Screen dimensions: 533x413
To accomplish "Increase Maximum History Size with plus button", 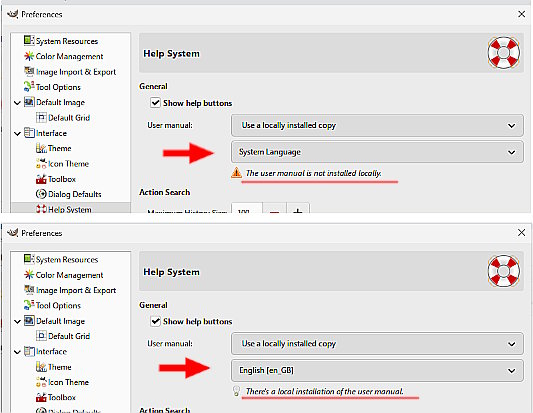I will [298, 209].
